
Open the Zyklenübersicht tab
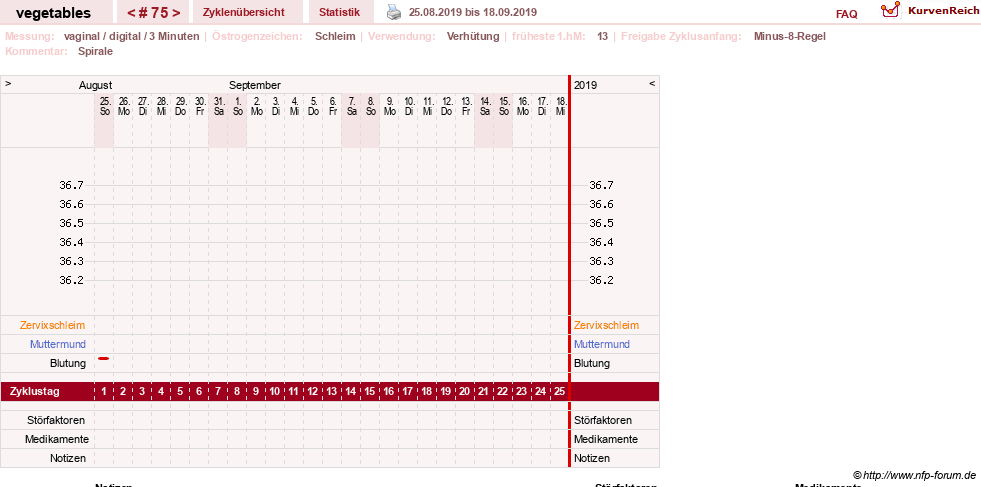(x=243, y=12)
